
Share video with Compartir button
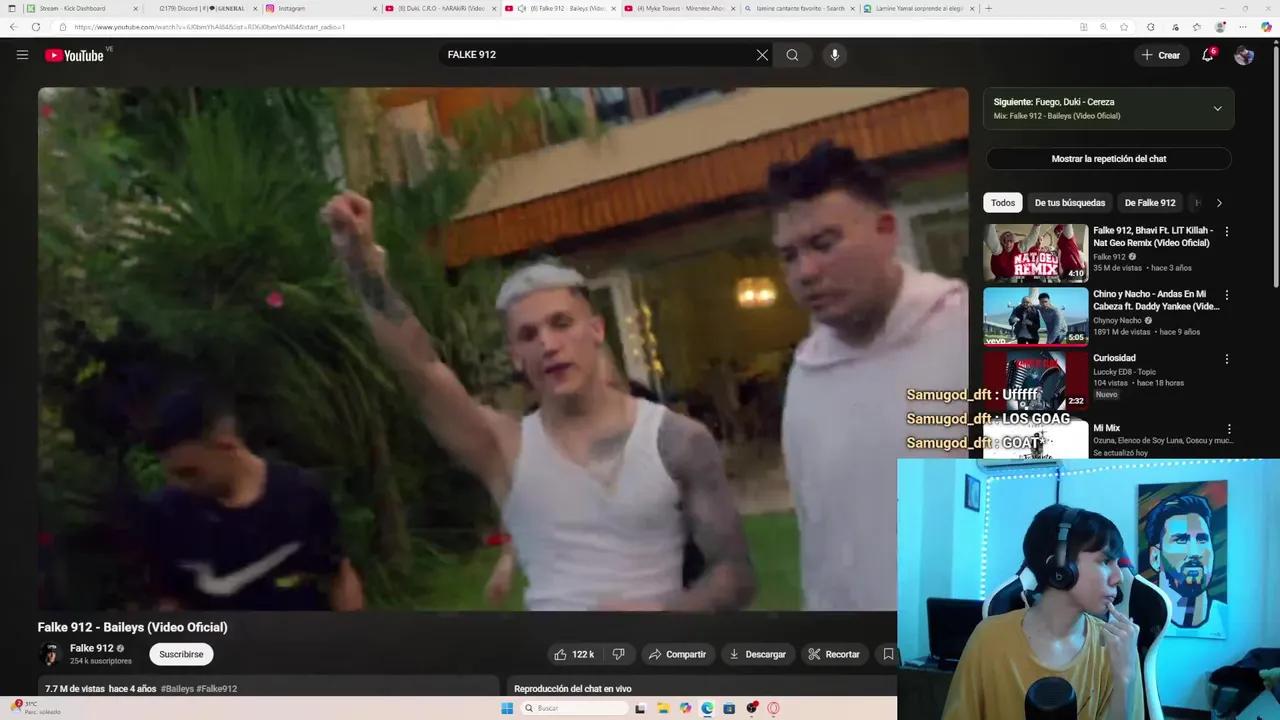pyautogui.click(x=677, y=654)
